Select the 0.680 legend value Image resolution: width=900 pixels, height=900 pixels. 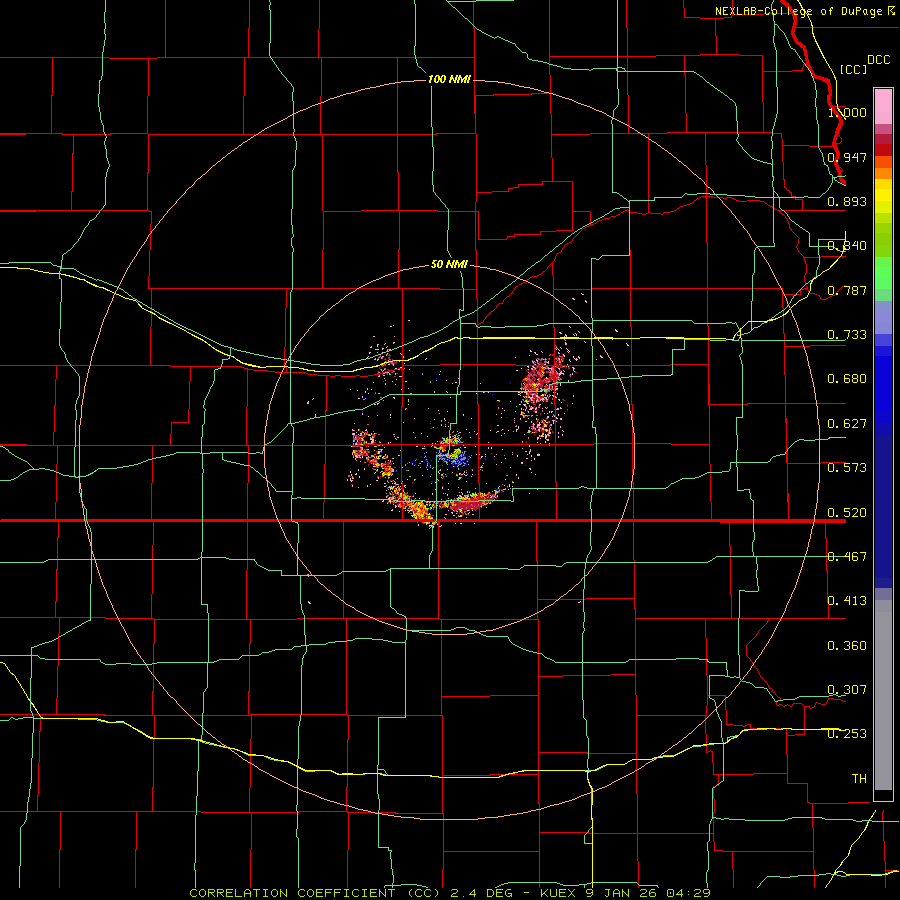(847, 379)
